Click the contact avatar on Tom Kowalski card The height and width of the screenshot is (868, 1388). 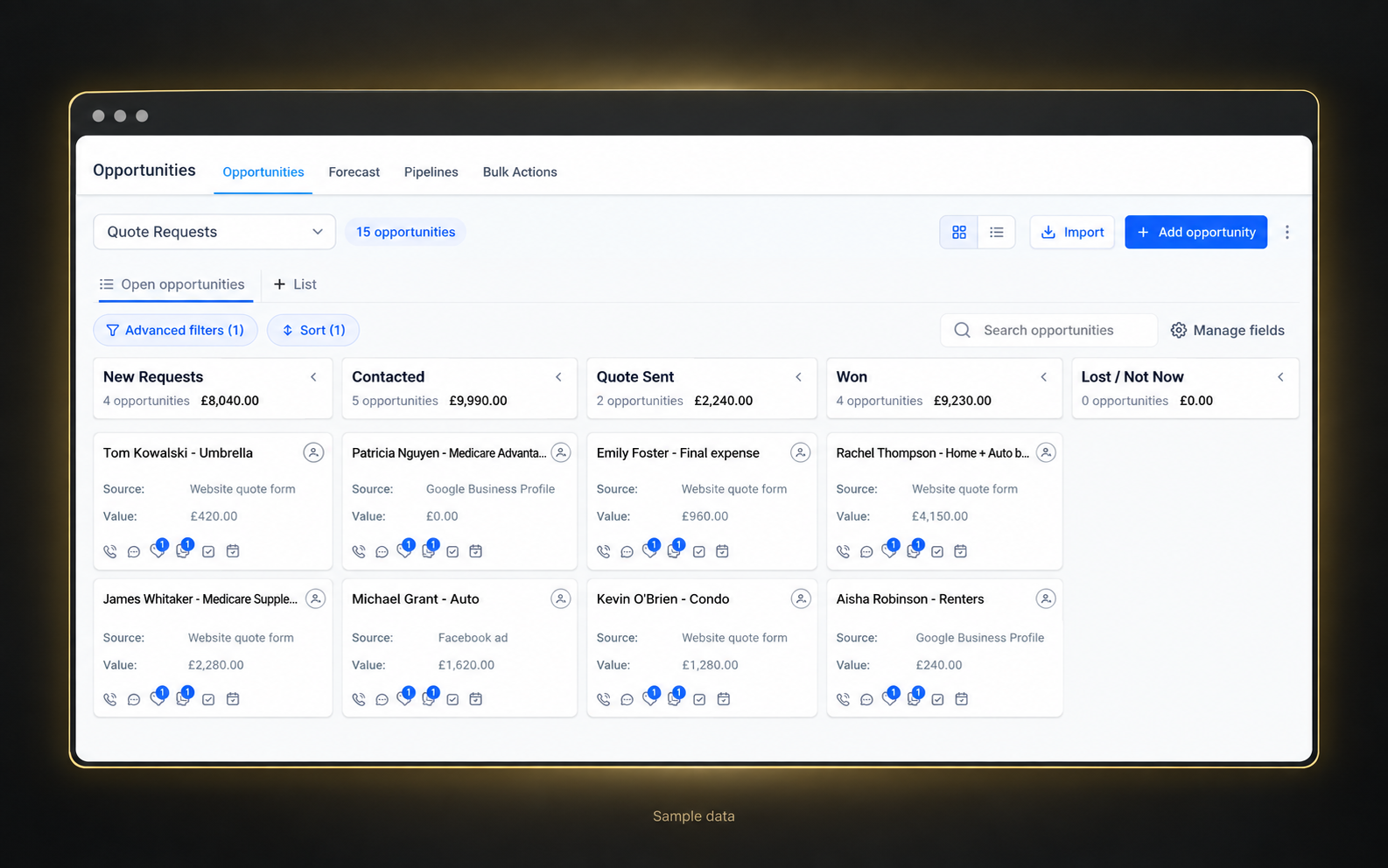pyautogui.click(x=313, y=452)
